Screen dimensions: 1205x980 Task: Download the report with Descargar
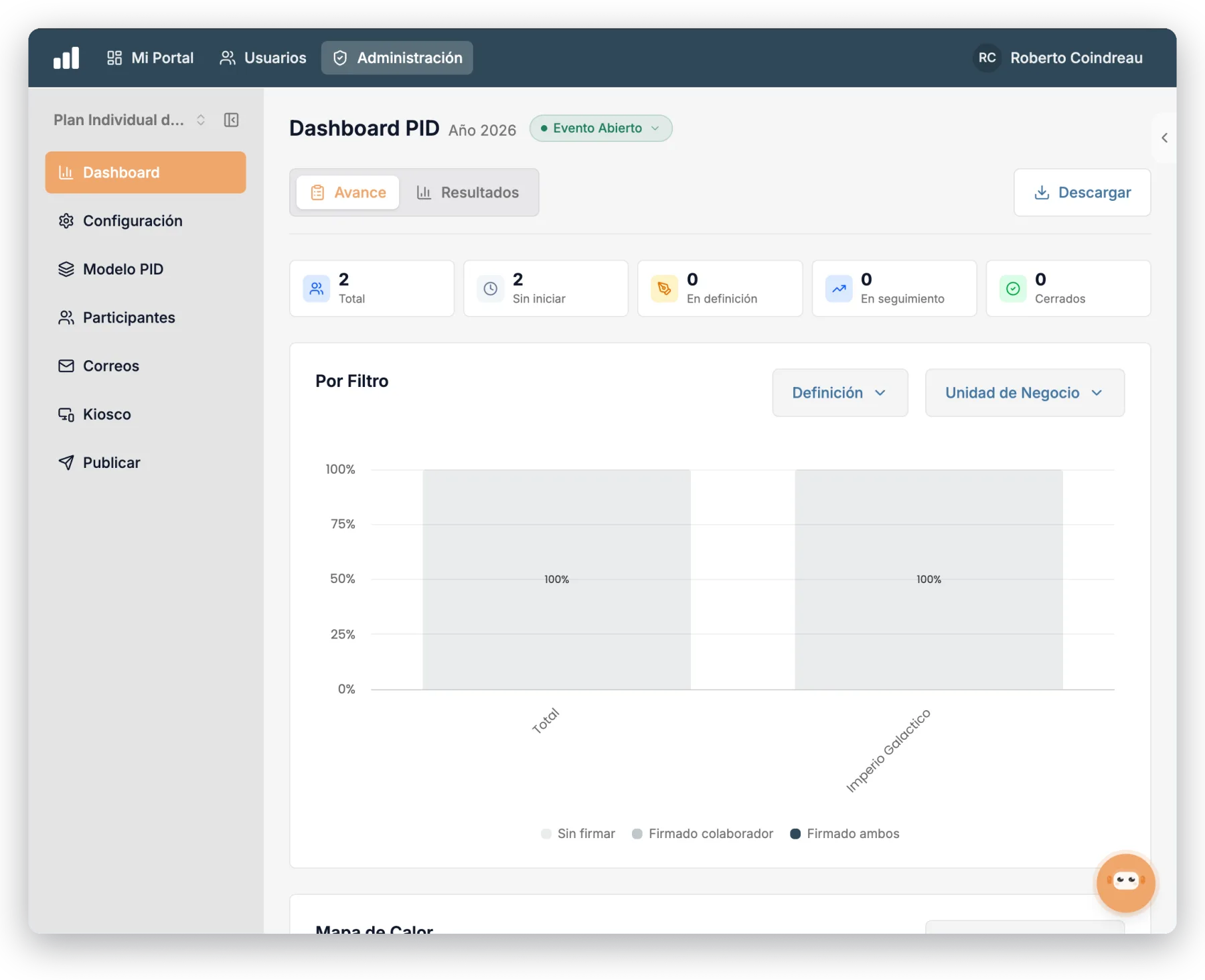[x=1082, y=193]
